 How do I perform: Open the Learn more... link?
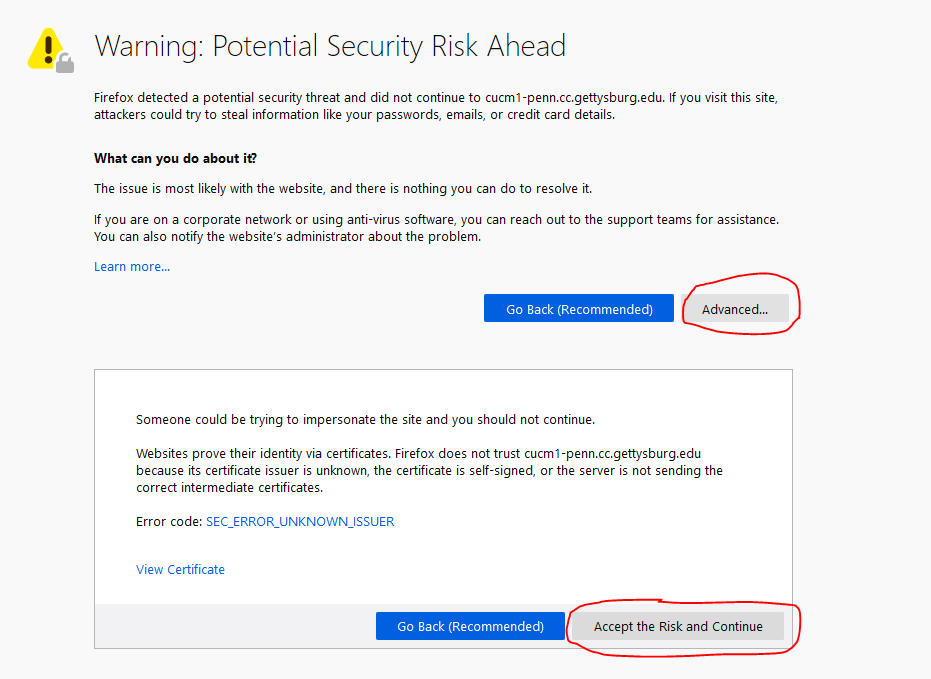(132, 266)
